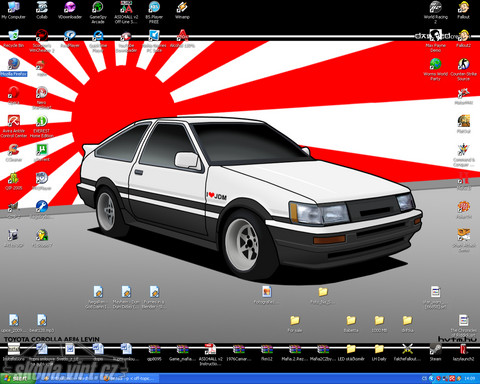Open the 1976Camar archive file
Image resolution: width=480 pixels, height=384 pixels.
238,352
